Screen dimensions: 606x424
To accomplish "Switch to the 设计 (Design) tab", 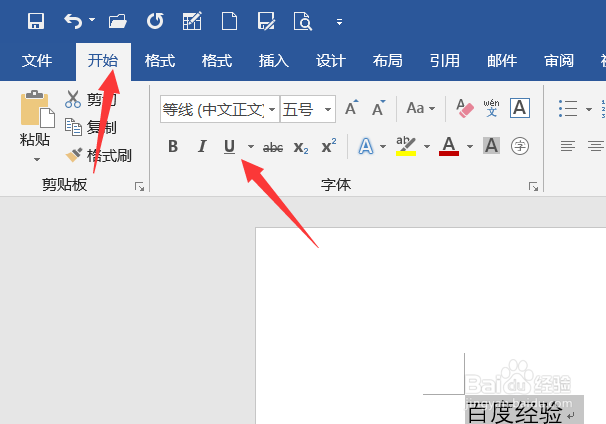I will click(x=330, y=61).
